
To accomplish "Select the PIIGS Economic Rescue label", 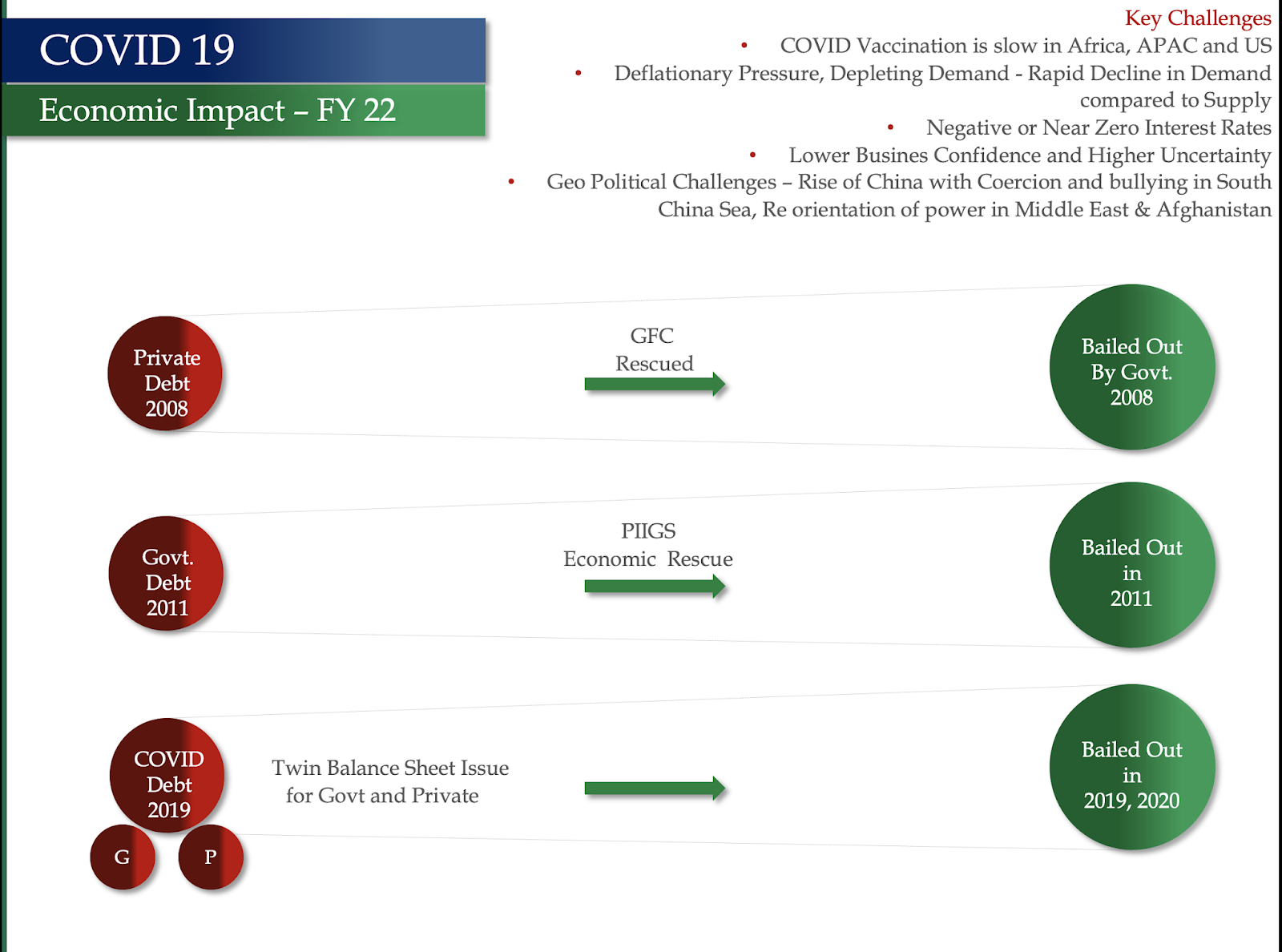I will (647, 545).
